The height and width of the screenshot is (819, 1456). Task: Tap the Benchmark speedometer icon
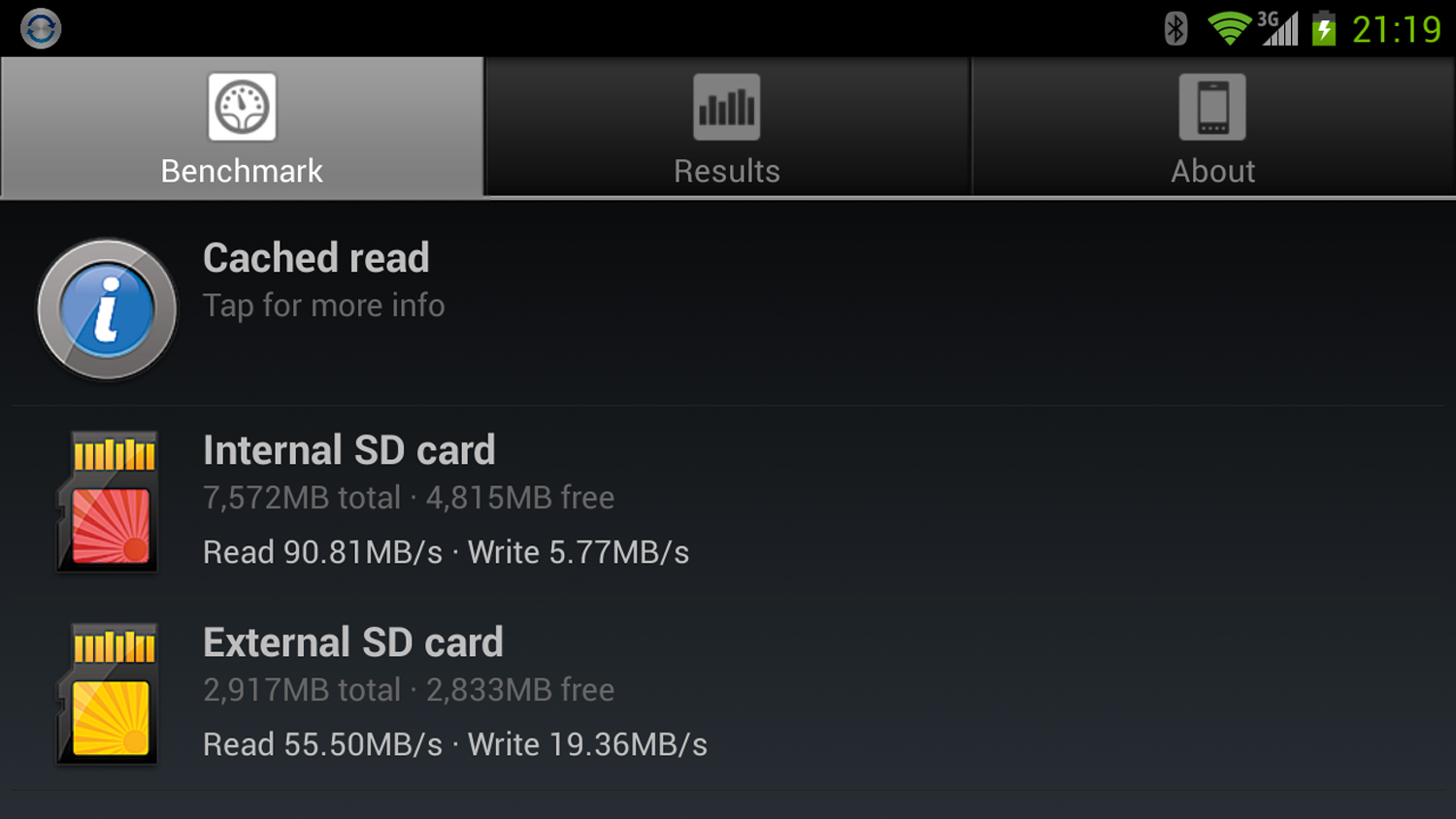point(242,107)
